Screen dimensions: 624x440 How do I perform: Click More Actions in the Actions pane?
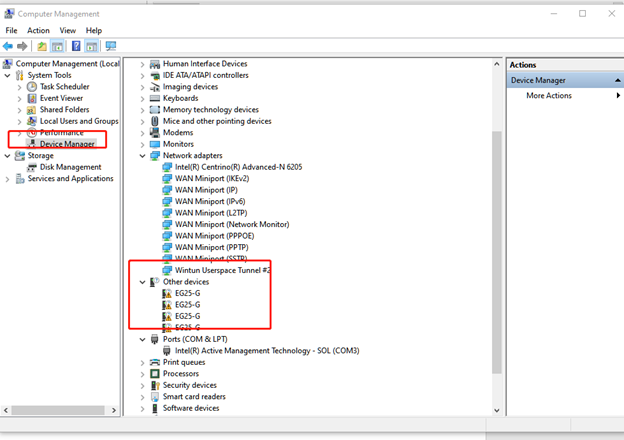coord(549,96)
